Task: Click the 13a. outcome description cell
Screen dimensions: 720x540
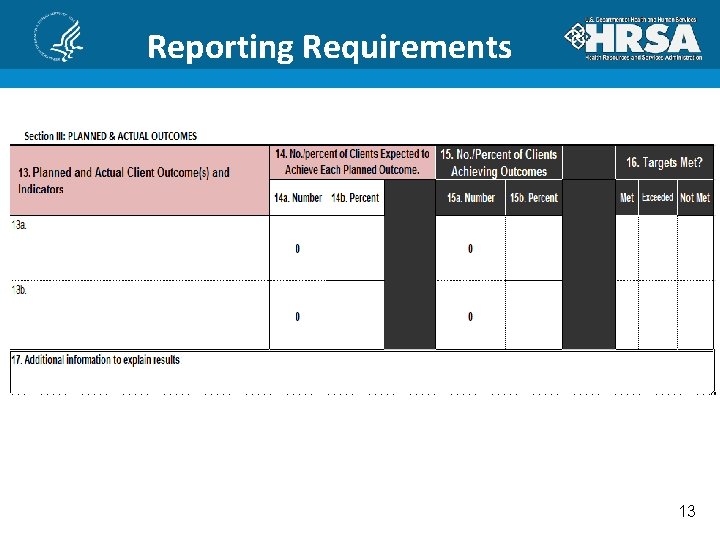Action: coord(140,248)
